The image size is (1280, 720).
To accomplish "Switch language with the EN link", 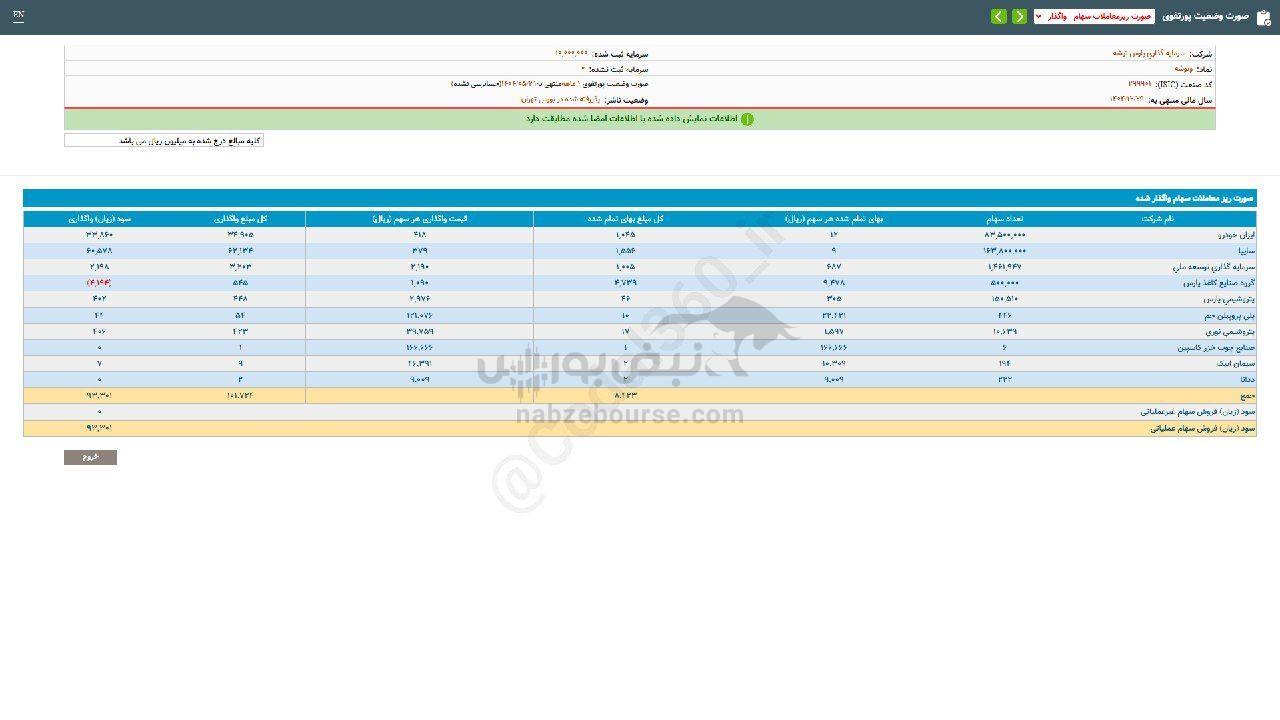I will coord(18,16).
